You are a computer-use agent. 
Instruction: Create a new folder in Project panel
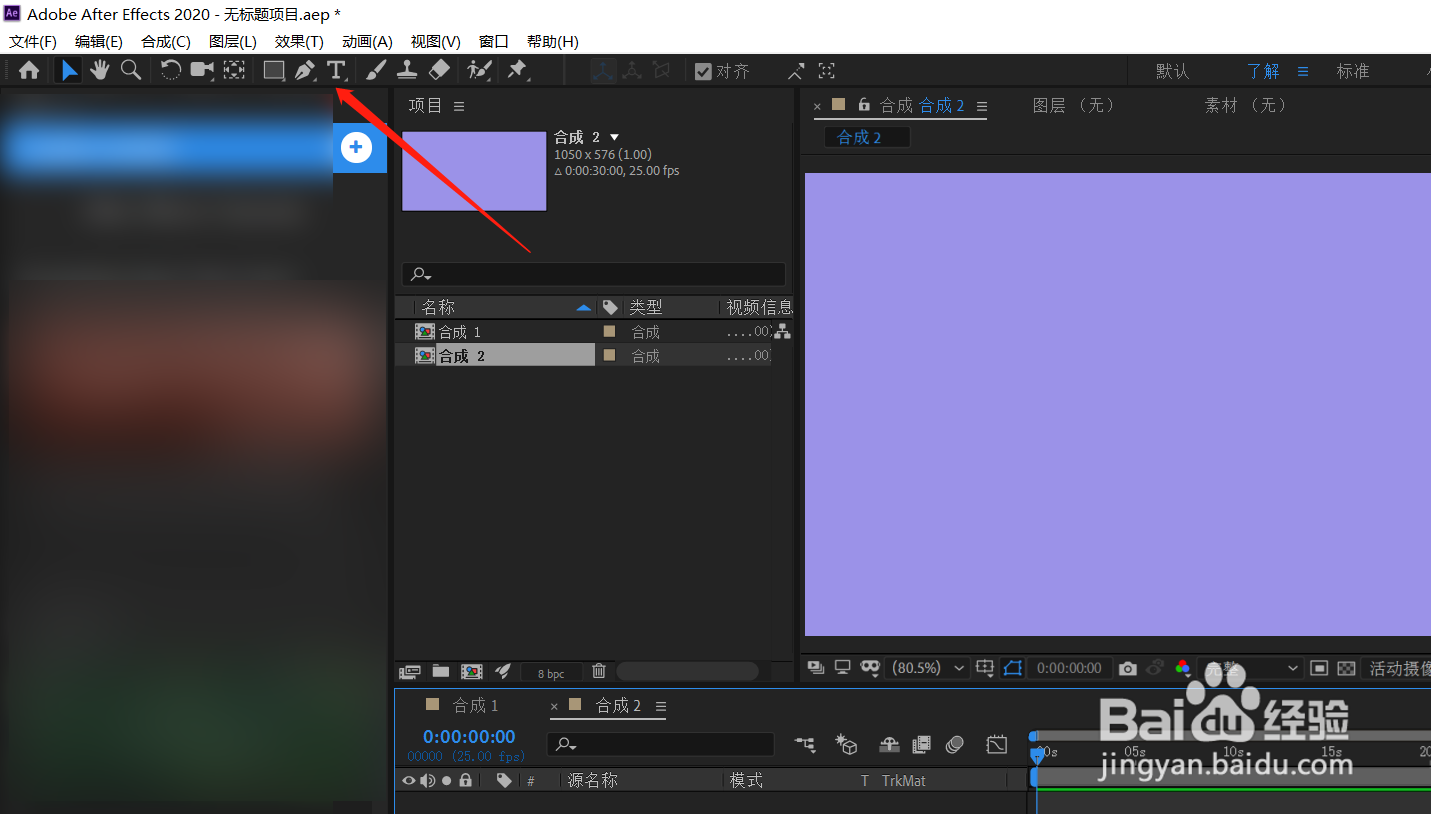[440, 672]
